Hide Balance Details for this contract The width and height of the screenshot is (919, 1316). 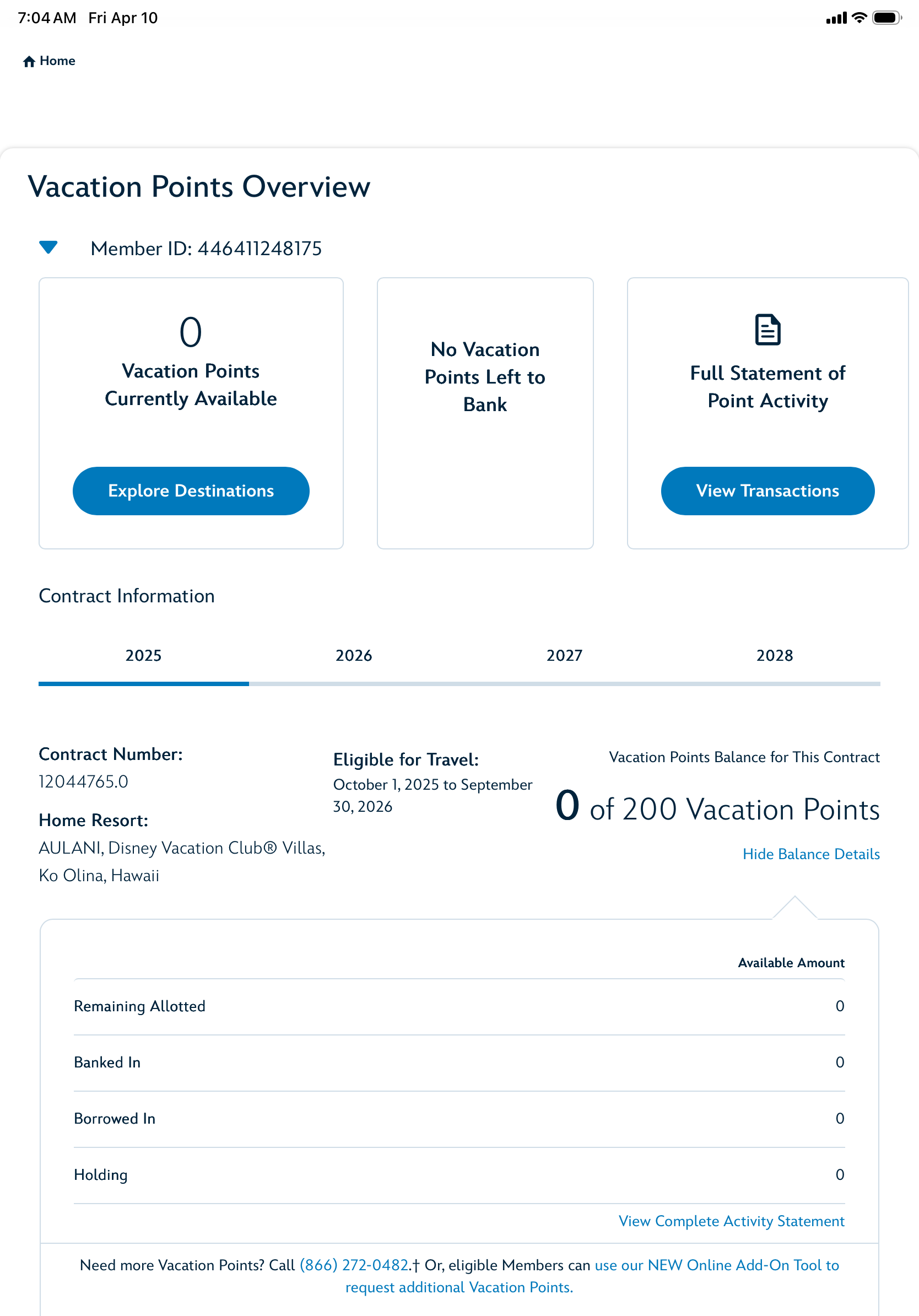click(x=810, y=854)
